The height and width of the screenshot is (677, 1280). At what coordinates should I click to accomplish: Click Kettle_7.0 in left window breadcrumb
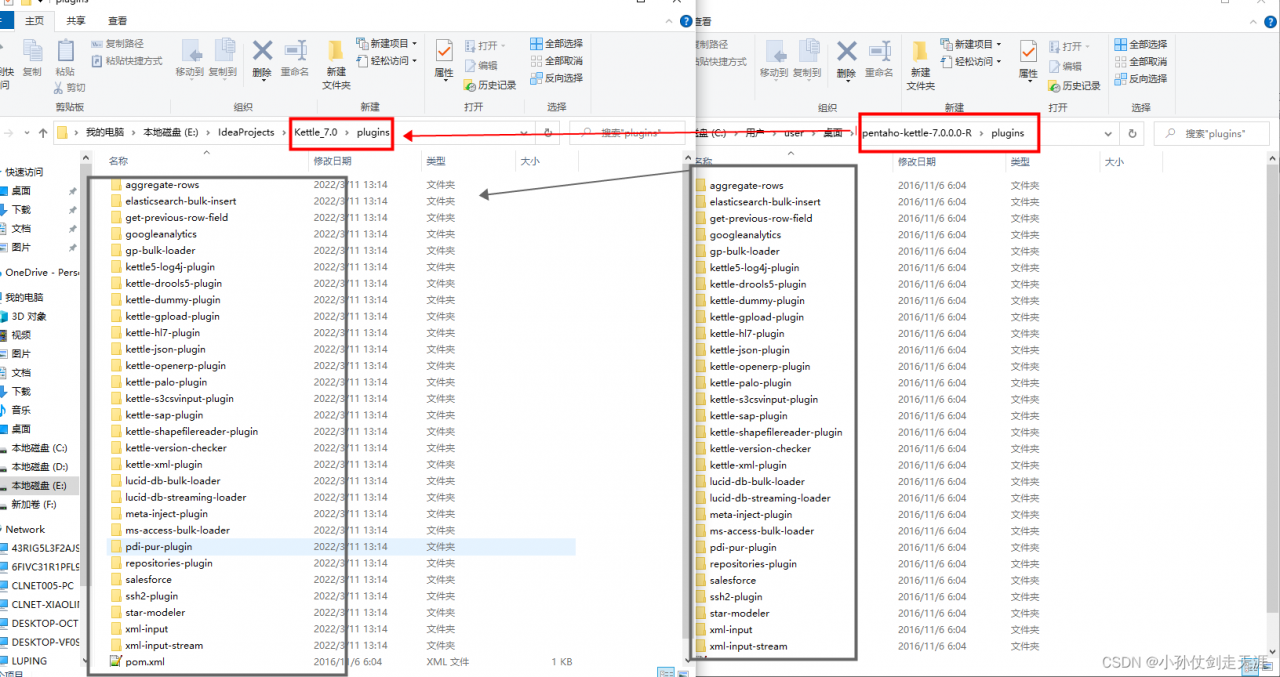click(315, 132)
